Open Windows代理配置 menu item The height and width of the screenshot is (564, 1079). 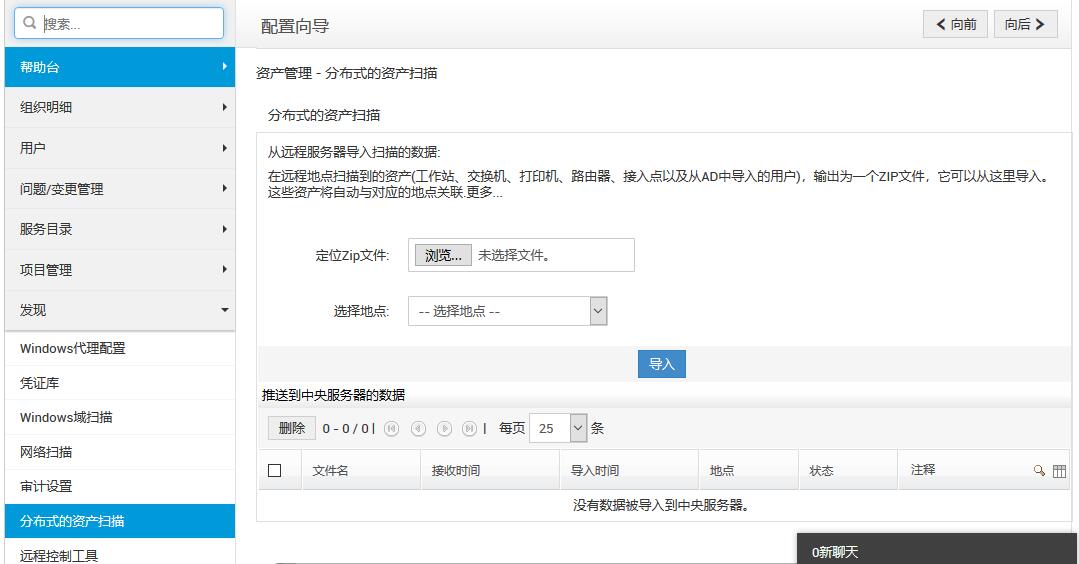click(x=120, y=348)
